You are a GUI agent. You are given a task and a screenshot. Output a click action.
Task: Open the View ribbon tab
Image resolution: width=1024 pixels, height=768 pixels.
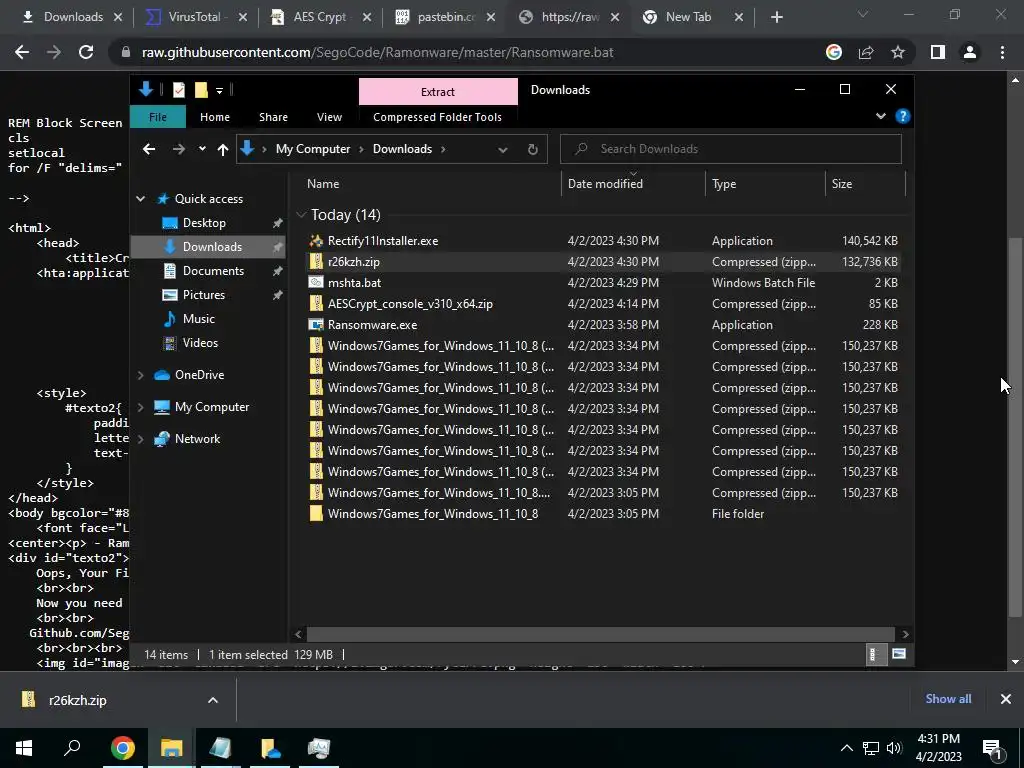tap(329, 117)
